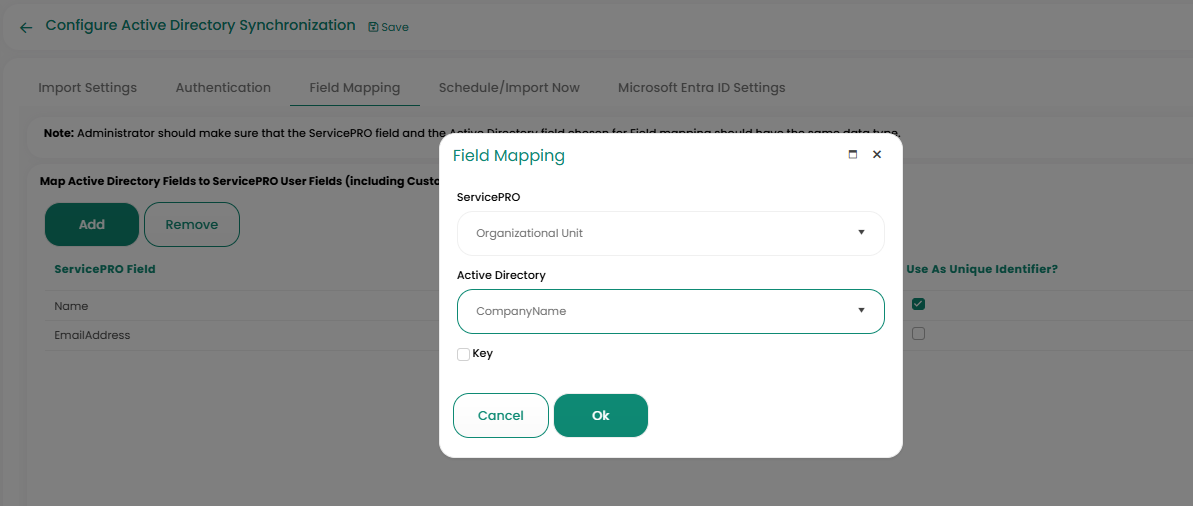Toggle the Key checkbox
This screenshot has height=506, width=1193.
464,354
